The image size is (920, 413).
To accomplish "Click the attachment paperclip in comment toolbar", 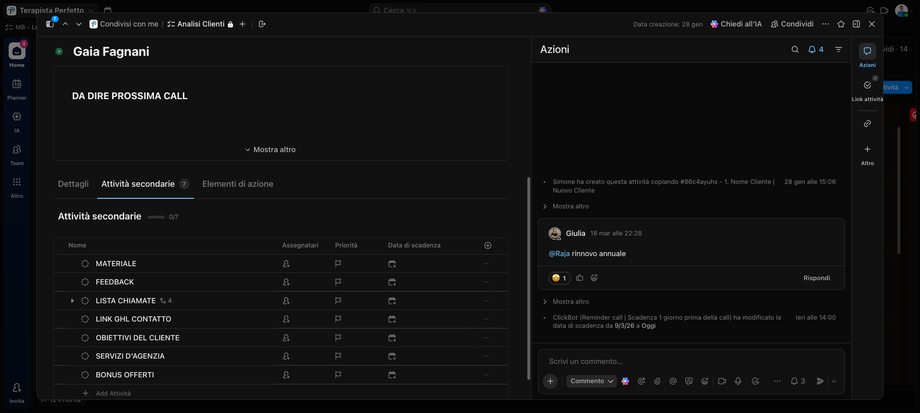I will (x=657, y=381).
